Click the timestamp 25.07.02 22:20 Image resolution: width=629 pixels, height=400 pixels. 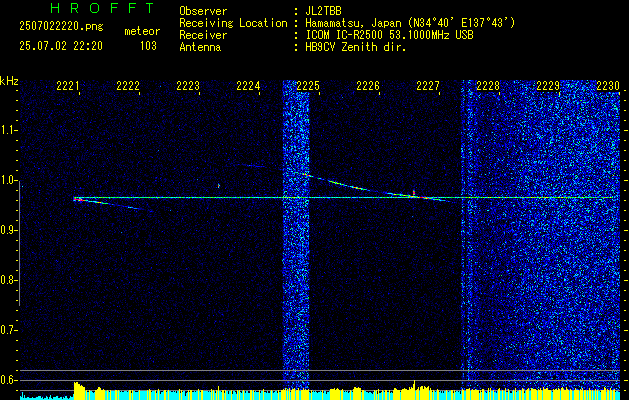pos(61,46)
